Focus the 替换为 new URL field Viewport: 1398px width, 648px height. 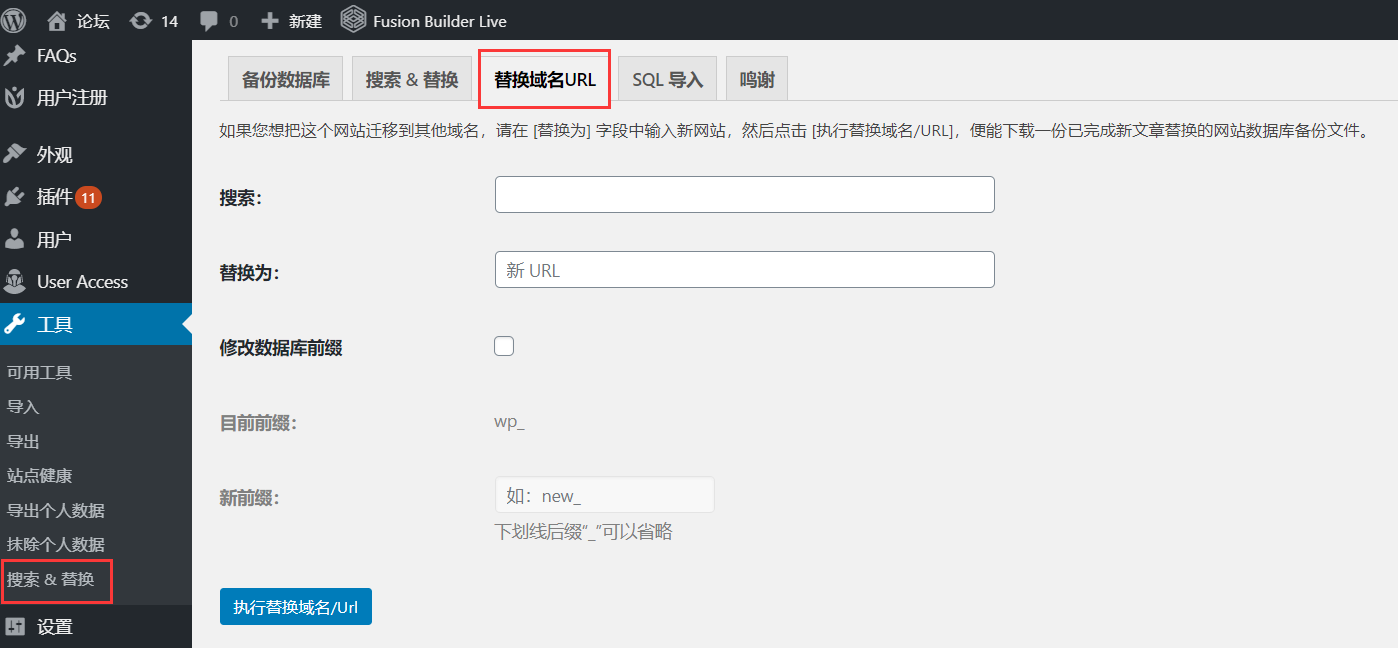coord(744,270)
